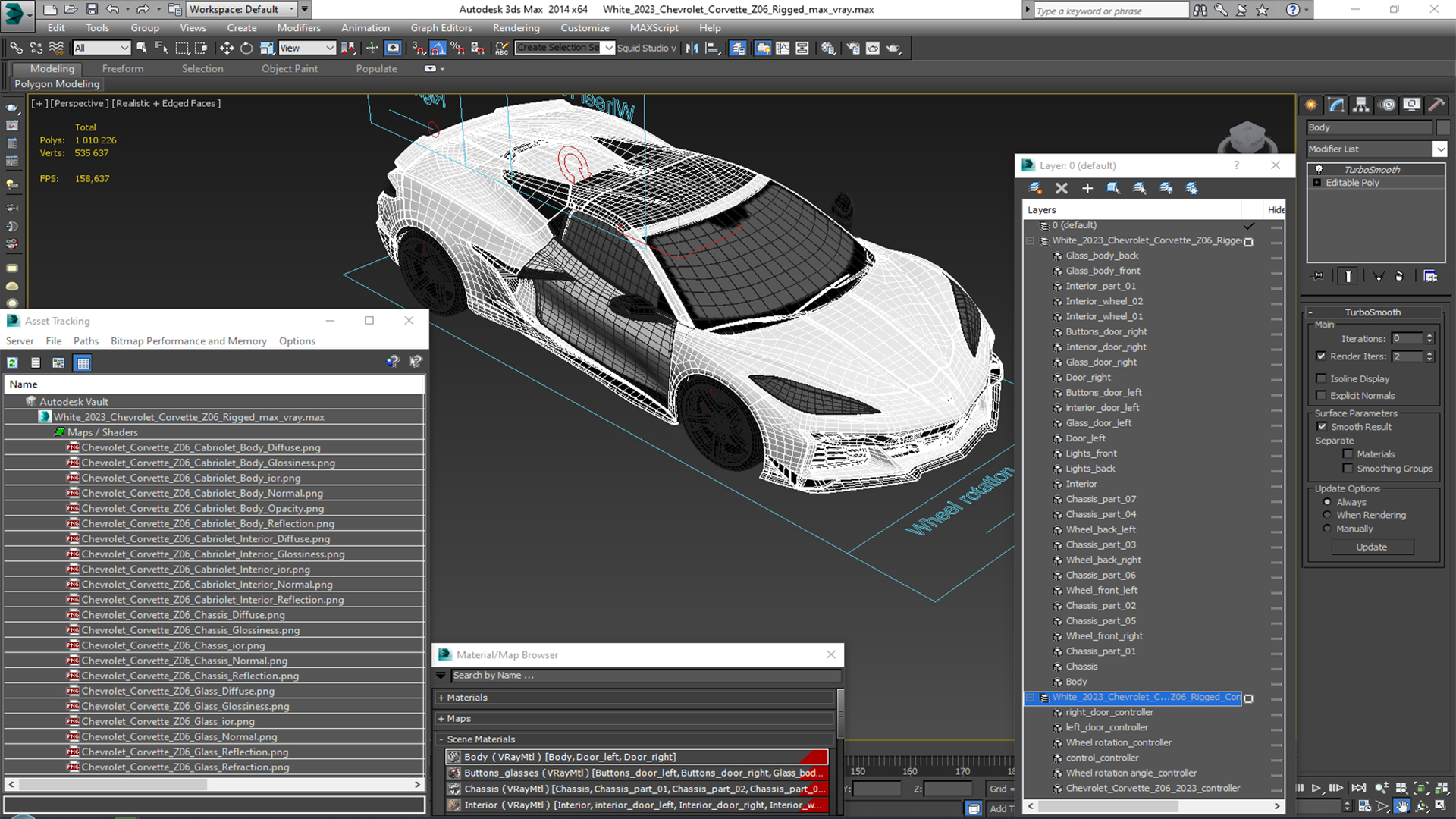Open the Create Selection Set dropdown
This screenshot has width=1456, height=819.
608,48
